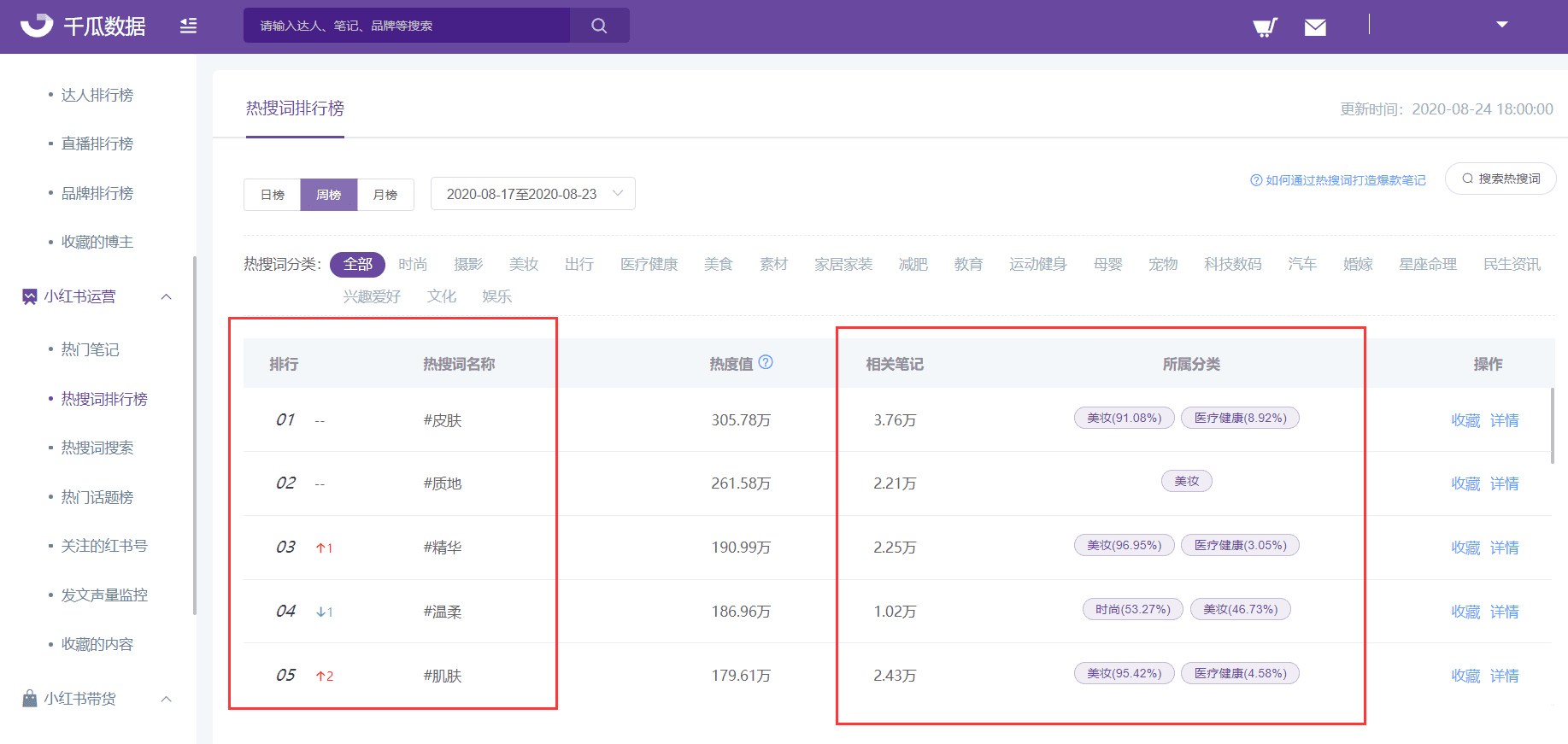Open 收藏的博主 in sidebar
This screenshot has width=1568, height=744.
[97, 242]
